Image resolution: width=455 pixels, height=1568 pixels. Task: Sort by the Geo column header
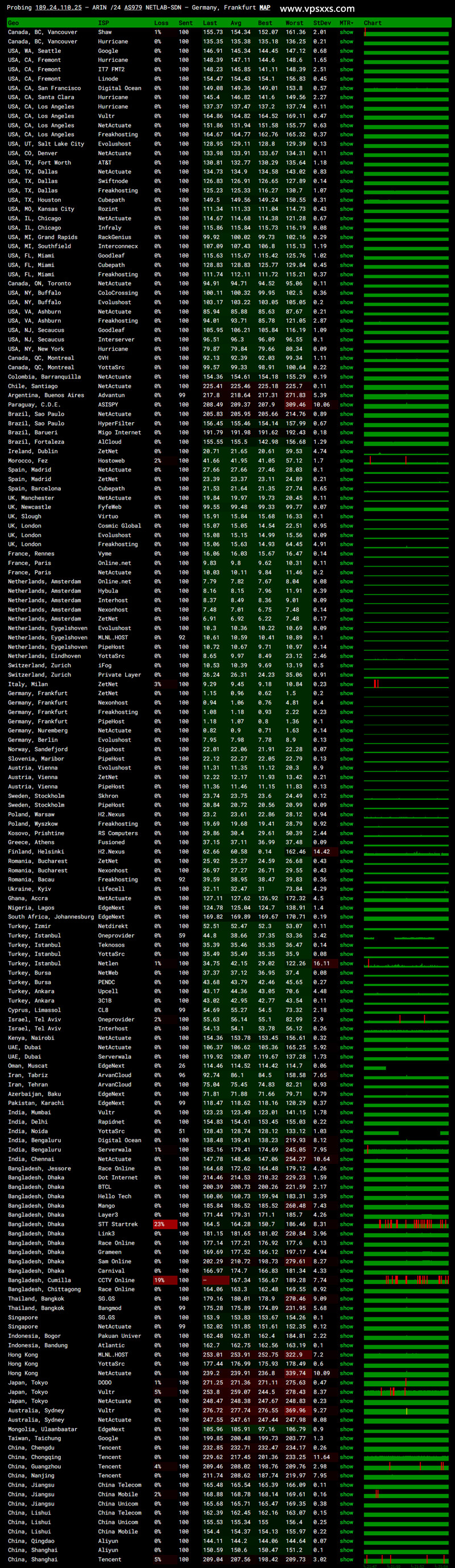pos(14,23)
